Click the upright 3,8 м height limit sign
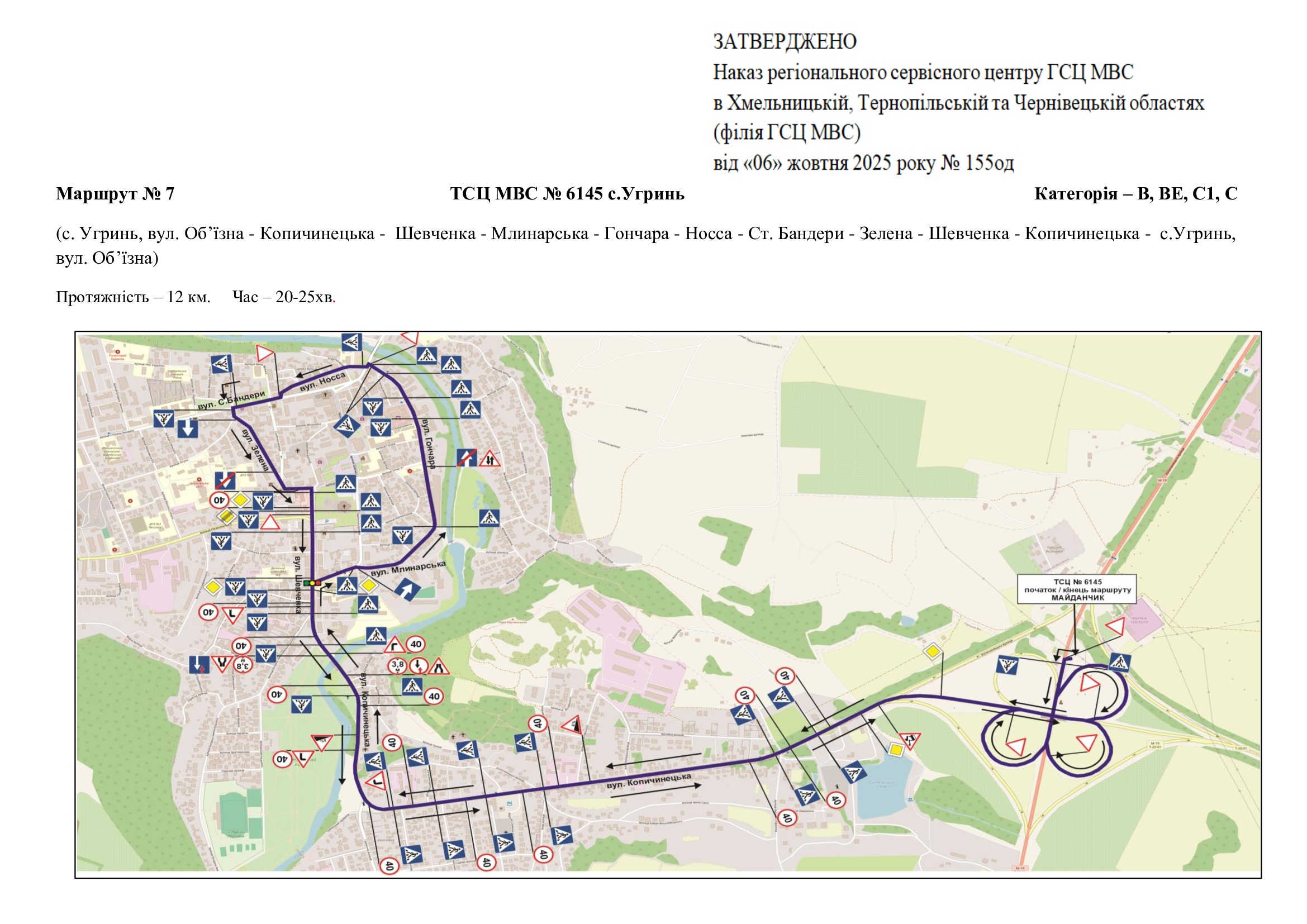The height and width of the screenshot is (924, 1307). coord(397,665)
